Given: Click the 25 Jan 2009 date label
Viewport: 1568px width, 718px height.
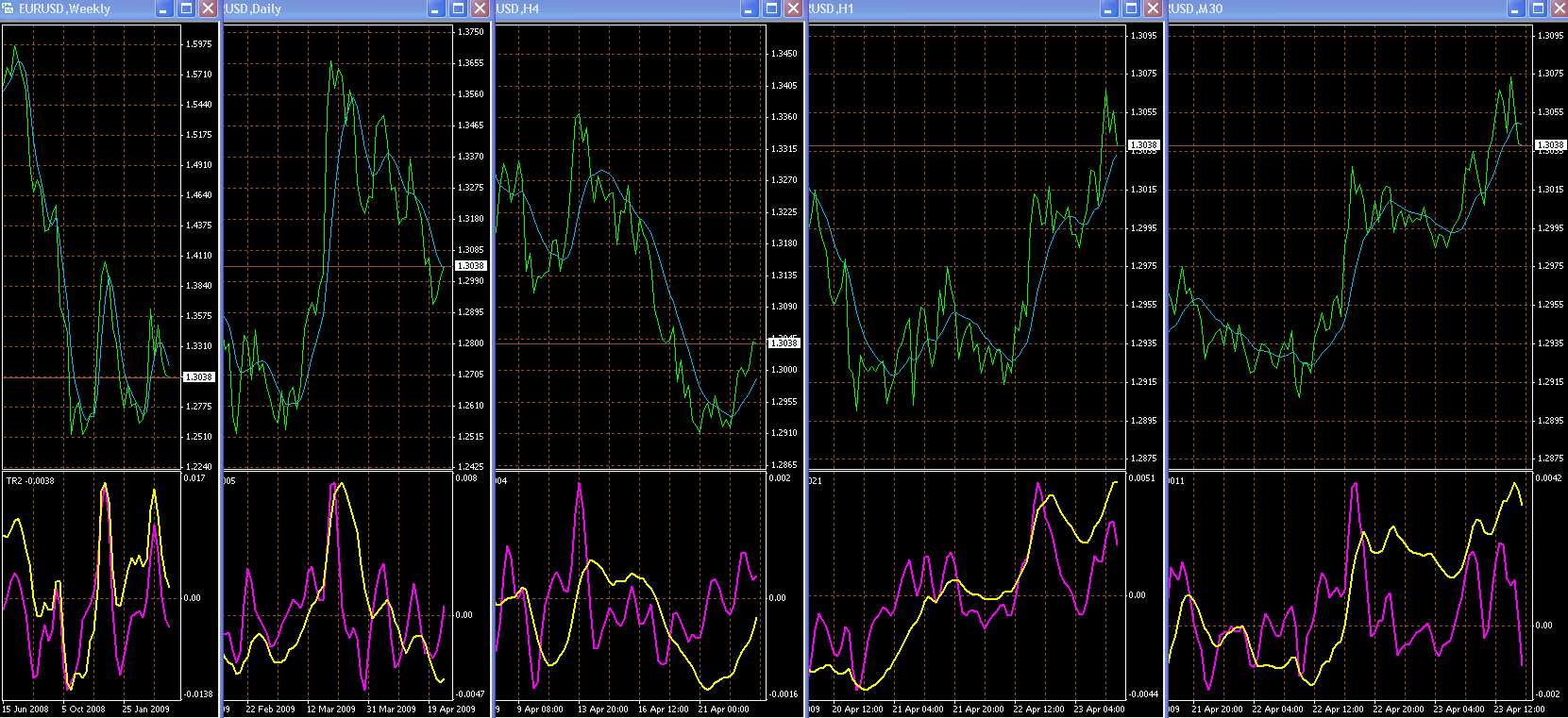Looking at the screenshot, I should (x=145, y=710).
